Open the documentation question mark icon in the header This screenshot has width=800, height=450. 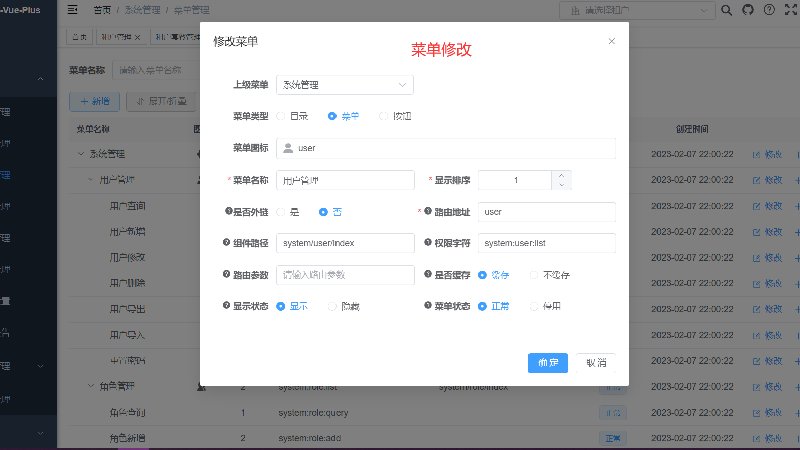coord(769,10)
